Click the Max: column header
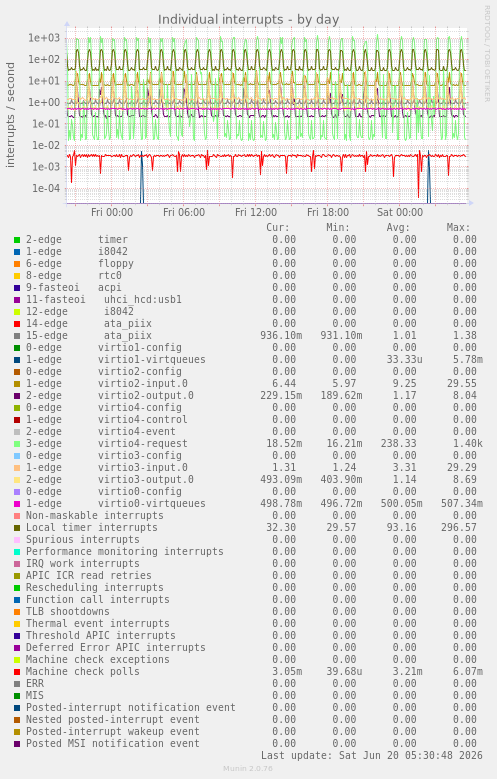This screenshot has height=779, width=497. point(458,228)
